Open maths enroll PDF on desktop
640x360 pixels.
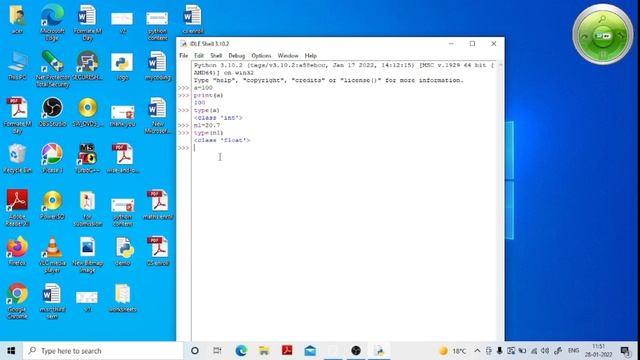click(x=158, y=205)
